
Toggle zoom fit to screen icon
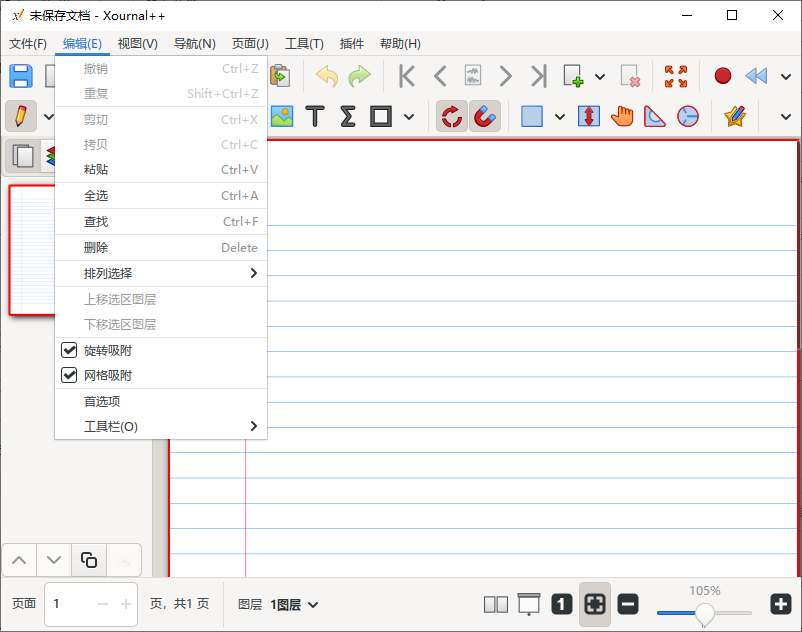[x=595, y=604]
